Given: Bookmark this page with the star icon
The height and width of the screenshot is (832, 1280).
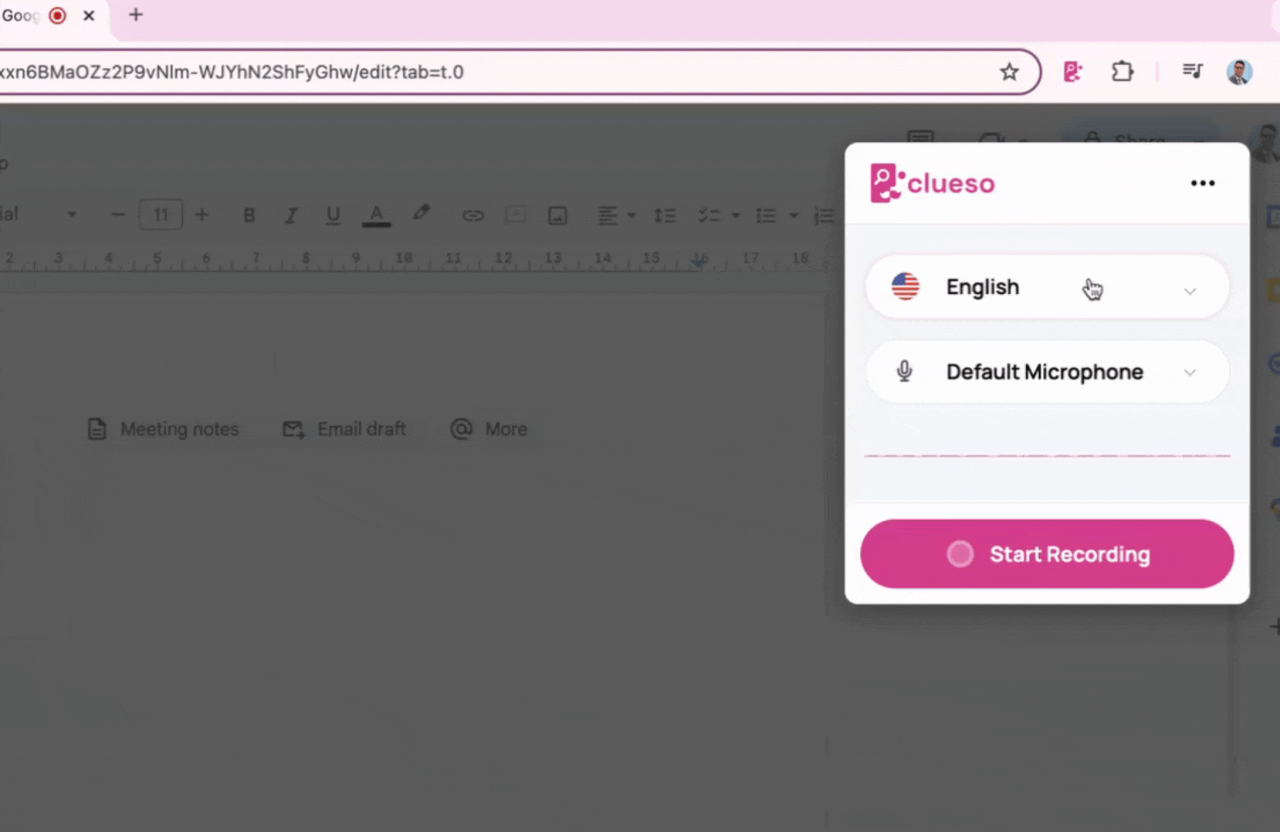Looking at the screenshot, I should (x=1009, y=72).
